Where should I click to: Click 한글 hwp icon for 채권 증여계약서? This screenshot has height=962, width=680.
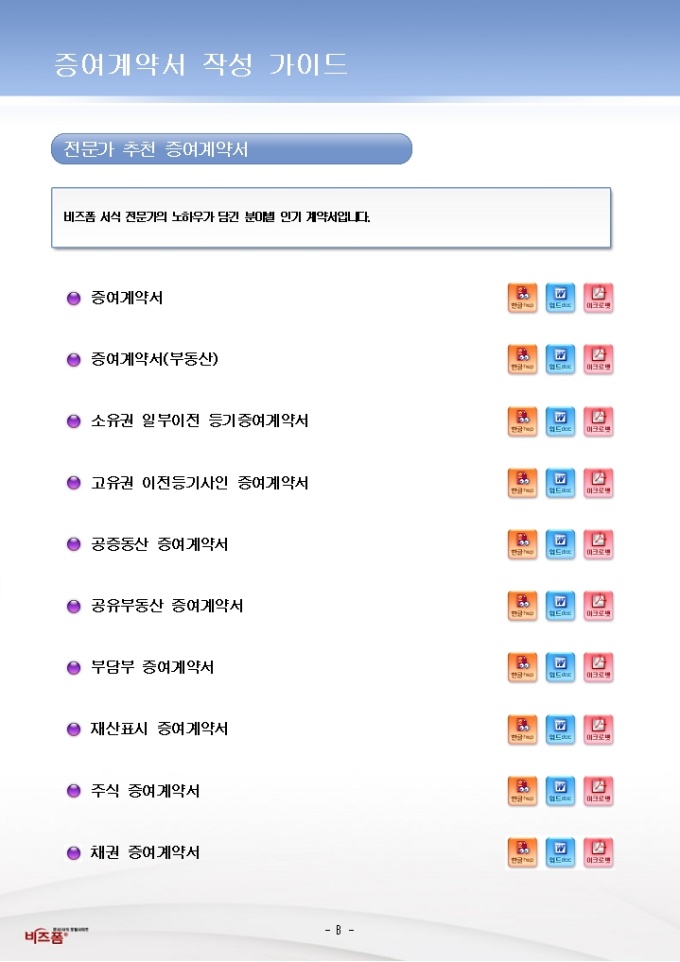tap(522, 853)
